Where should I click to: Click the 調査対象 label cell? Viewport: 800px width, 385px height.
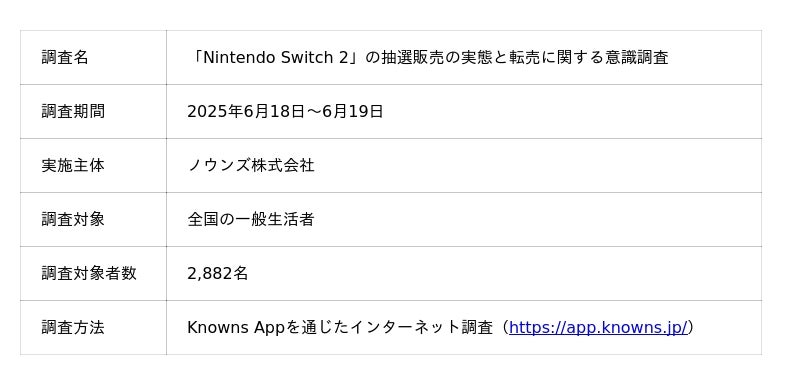point(93,219)
